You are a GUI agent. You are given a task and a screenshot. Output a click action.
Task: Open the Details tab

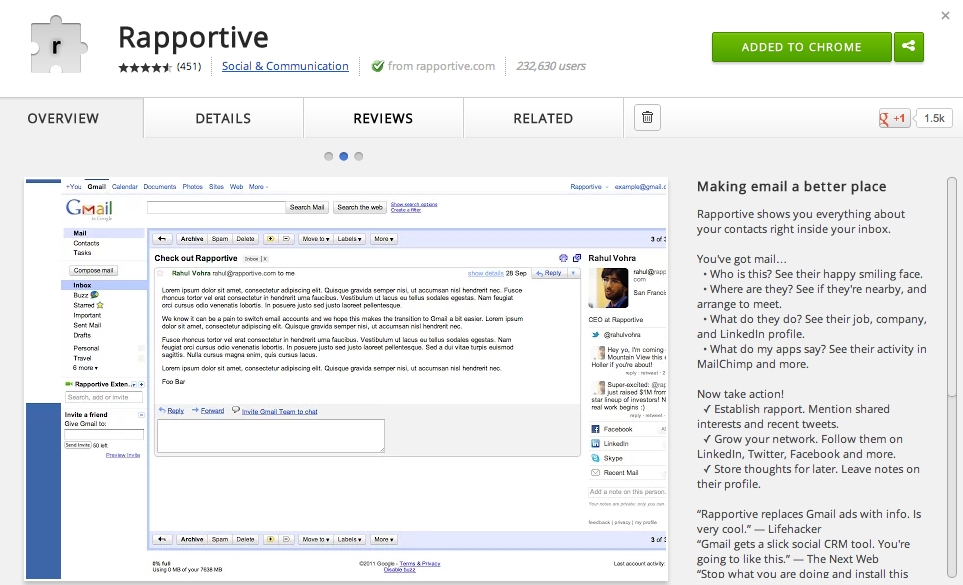coord(224,118)
